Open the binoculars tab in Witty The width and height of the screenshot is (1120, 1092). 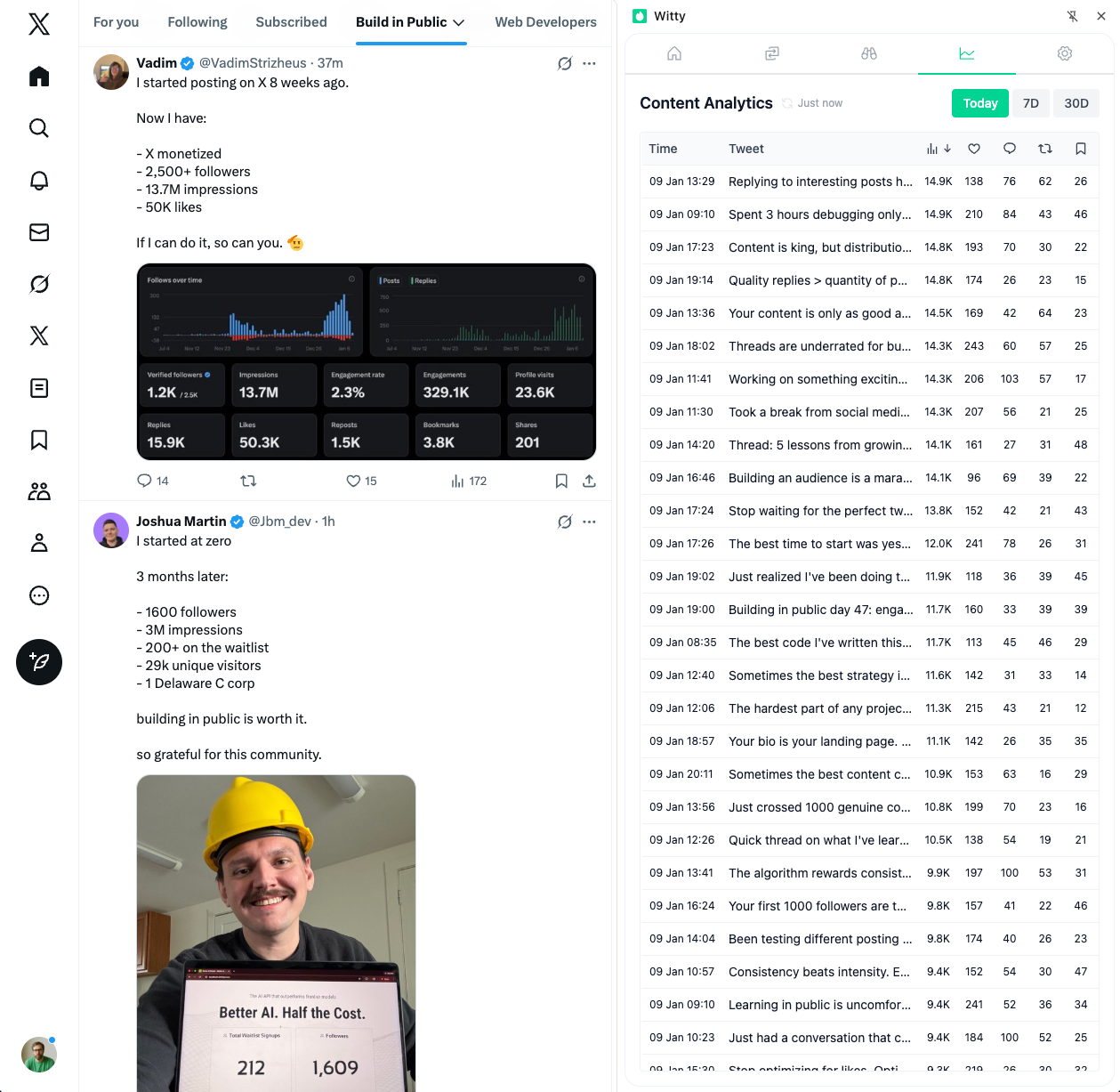869,53
